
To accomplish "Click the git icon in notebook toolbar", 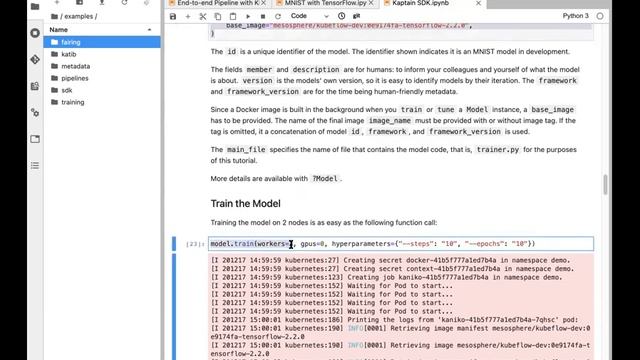I will 356,16.
